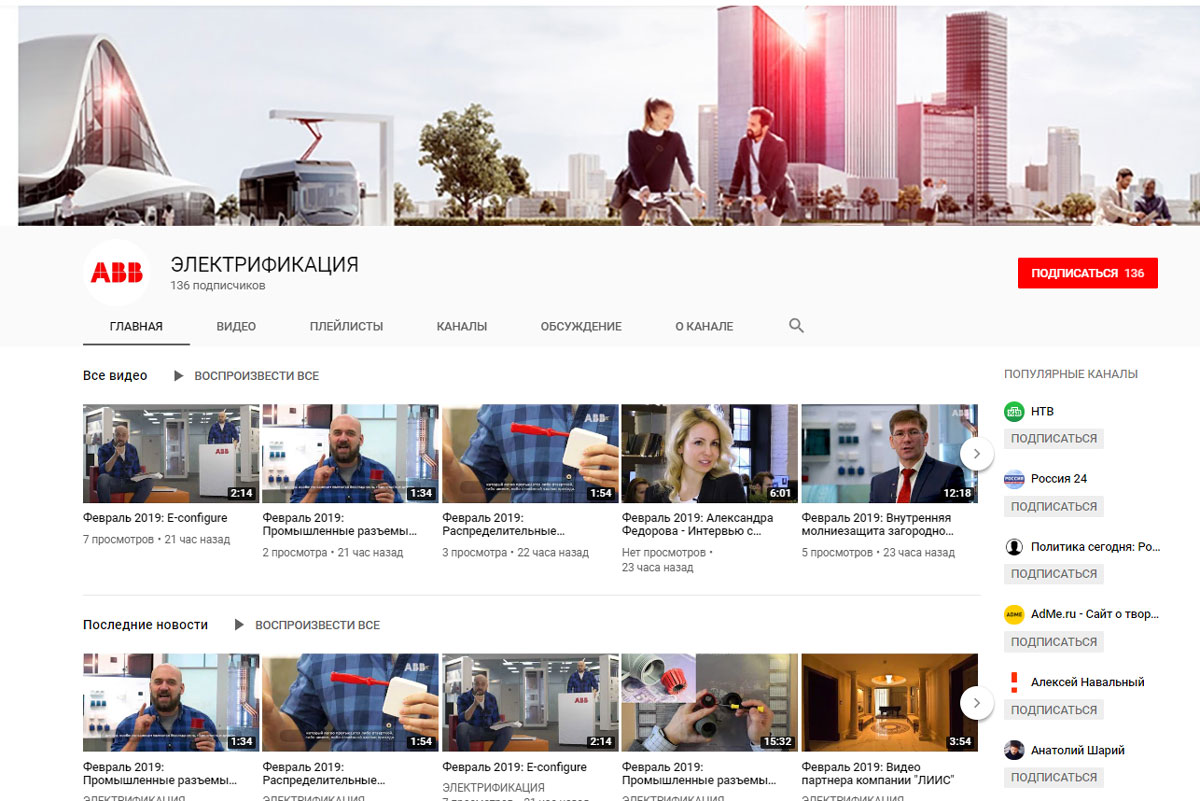Click the Анатолий Шарий channel avatar icon
Screen dimensions: 1200x801
(x=1014, y=750)
